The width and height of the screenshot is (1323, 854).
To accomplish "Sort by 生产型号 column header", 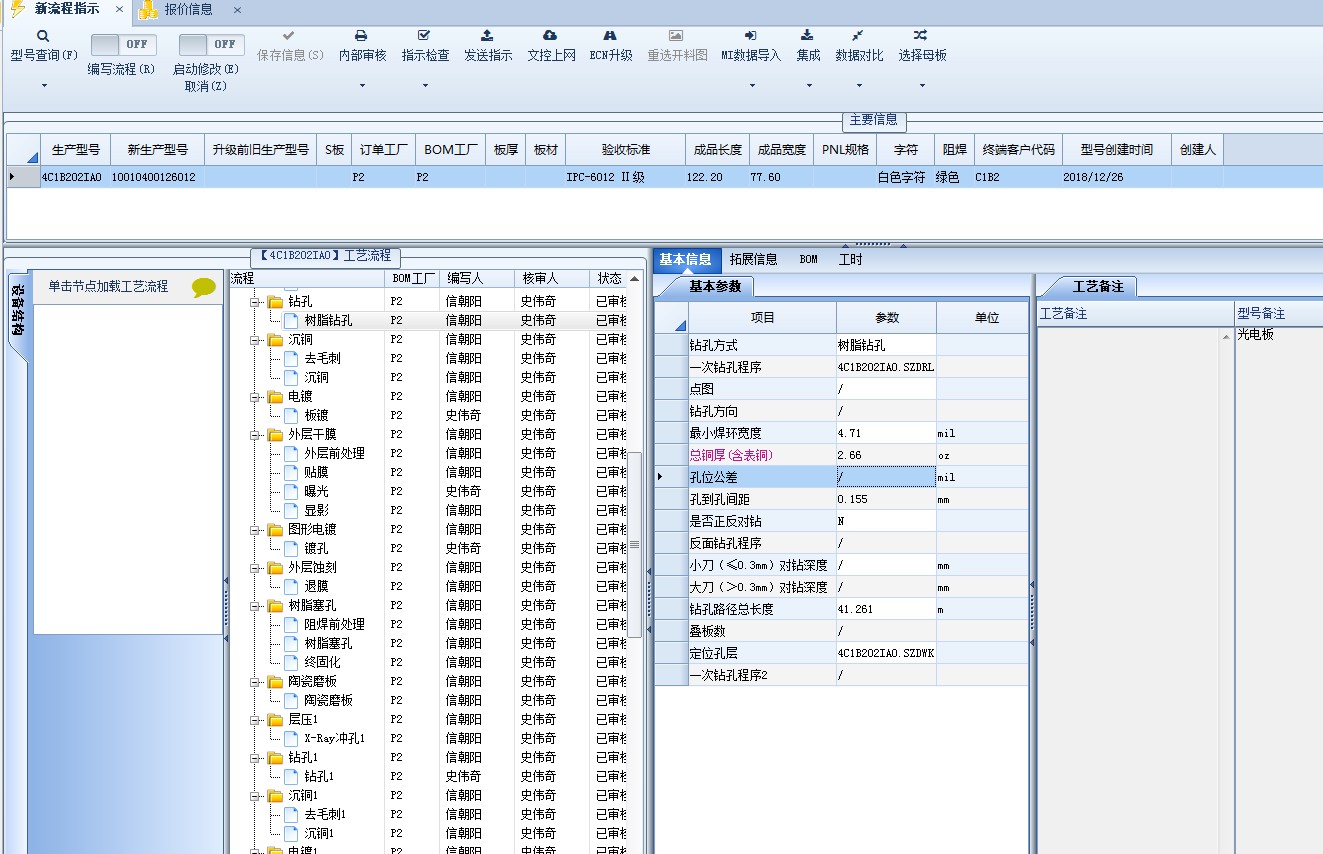I will 75,150.
